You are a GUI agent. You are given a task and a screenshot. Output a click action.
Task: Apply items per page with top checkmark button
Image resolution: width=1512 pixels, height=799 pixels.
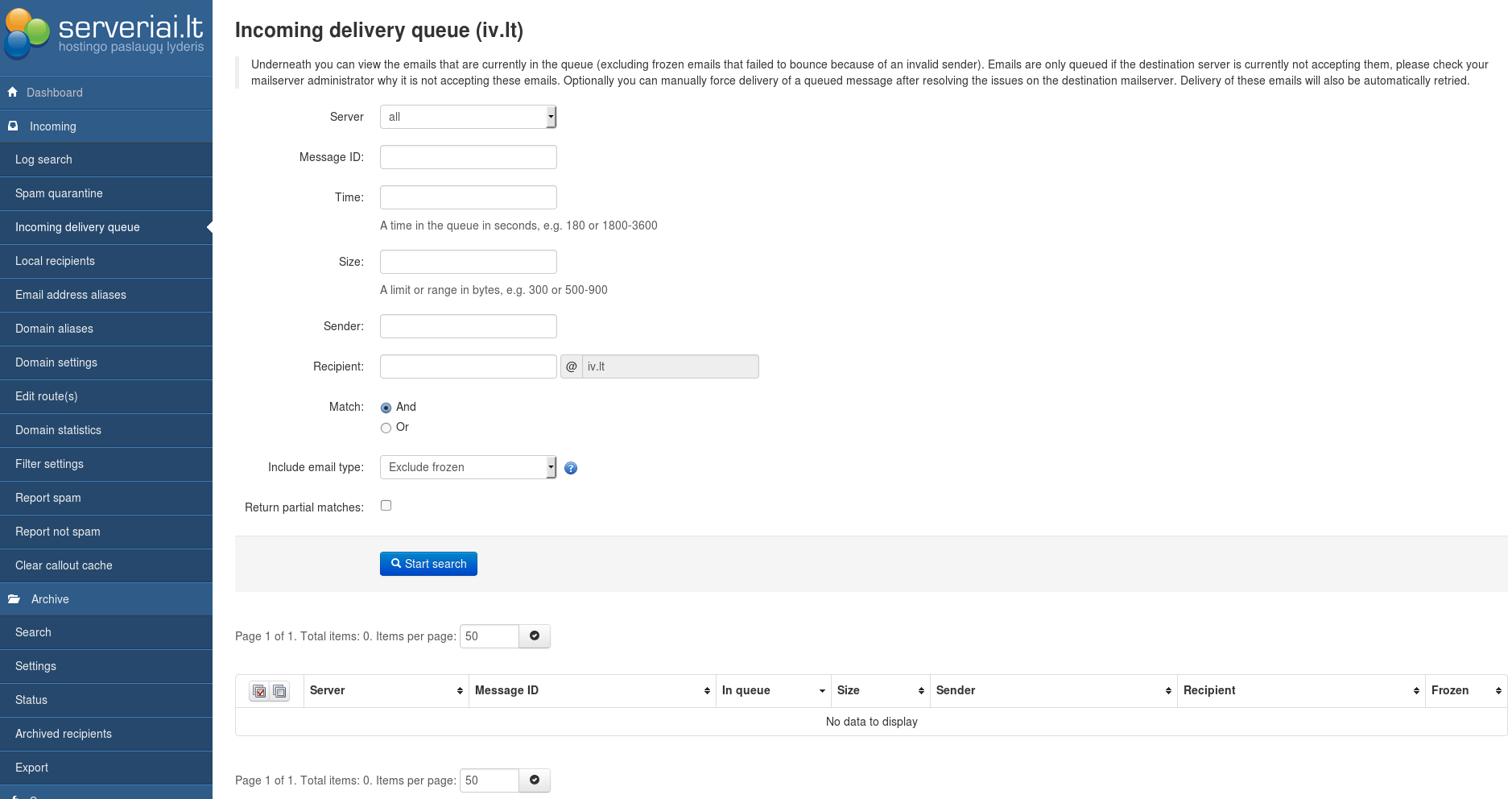pyautogui.click(x=535, y=636)
